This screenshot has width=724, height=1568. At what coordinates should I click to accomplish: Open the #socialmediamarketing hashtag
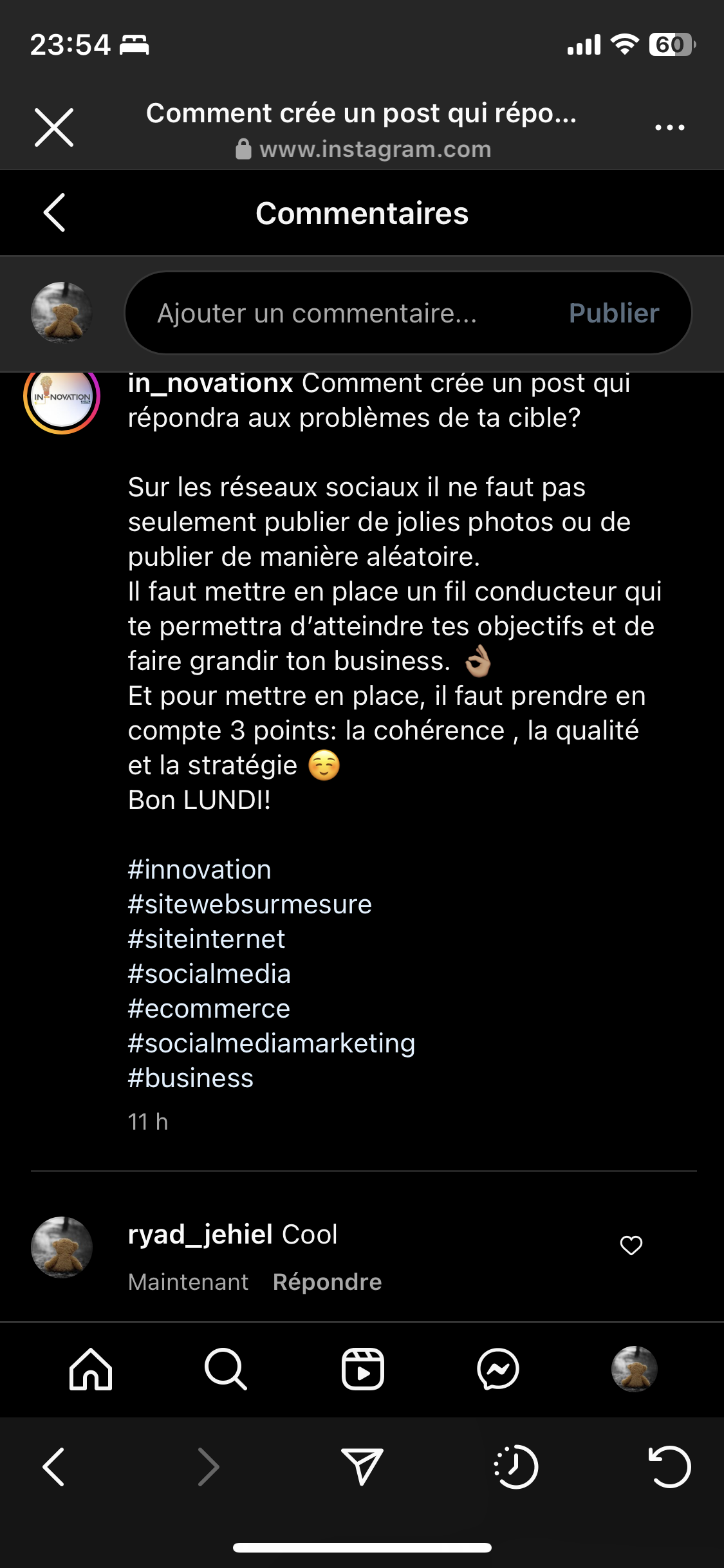tap(271, 1043)
